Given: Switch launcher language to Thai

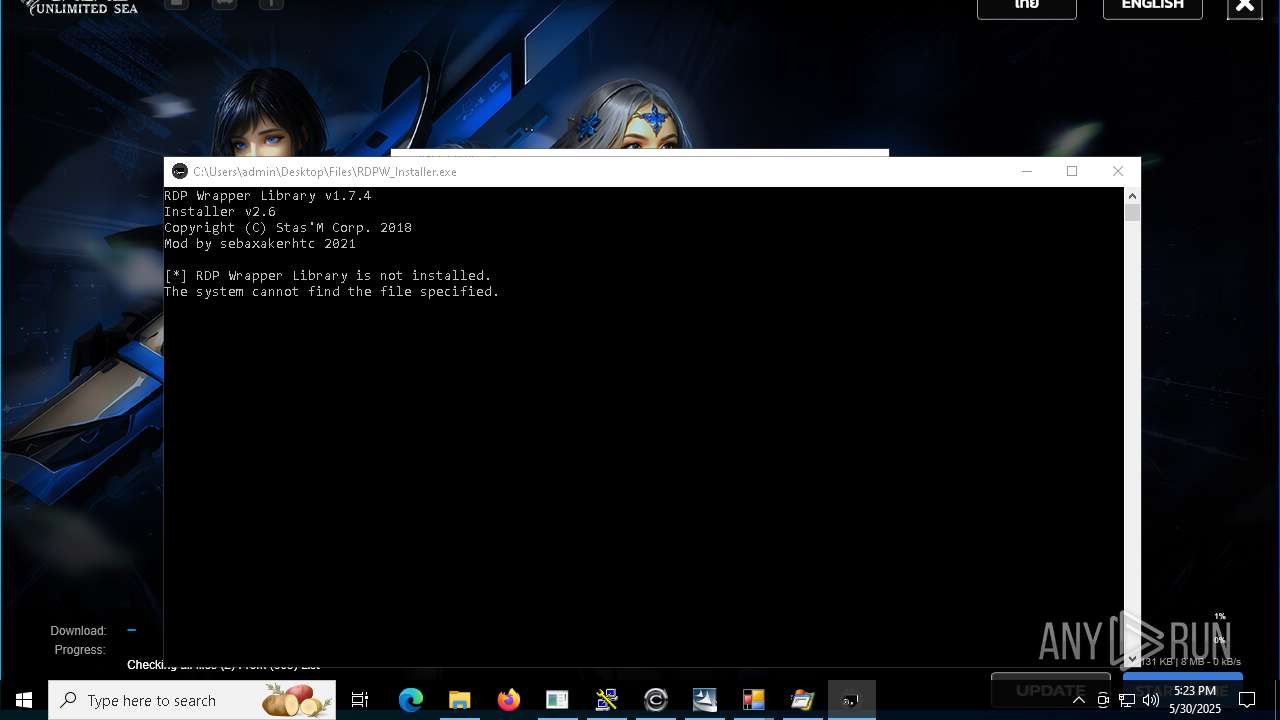Looking at the screenshot, I should click(1027, 6).
